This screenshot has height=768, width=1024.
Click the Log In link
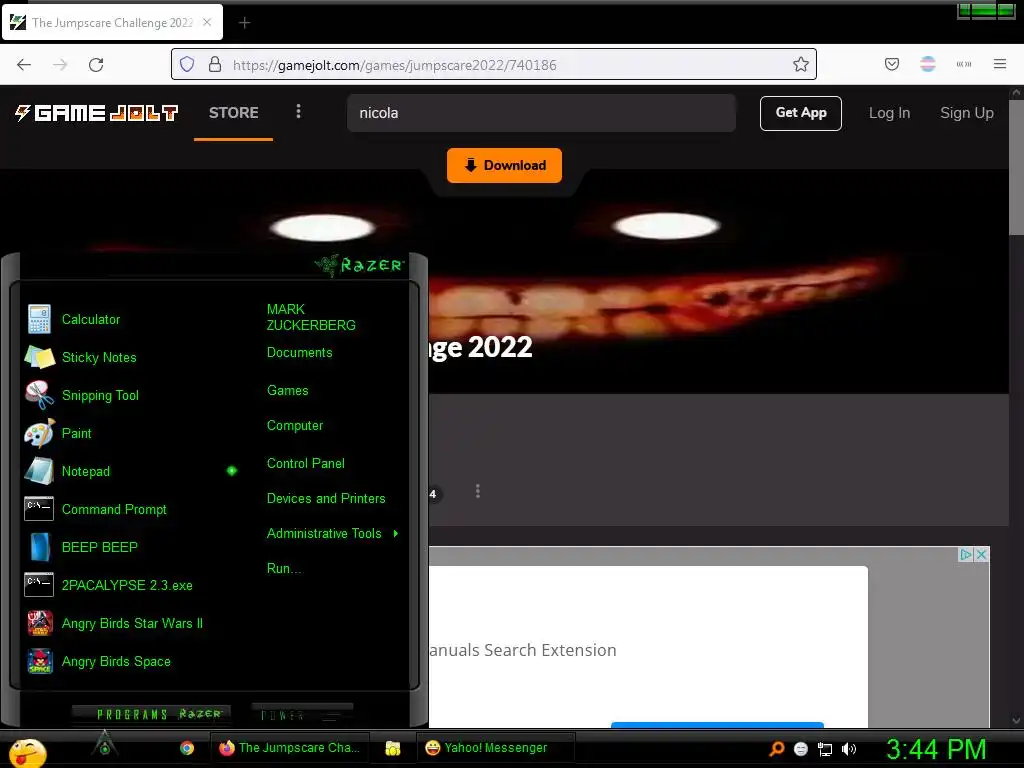point(889,113)
